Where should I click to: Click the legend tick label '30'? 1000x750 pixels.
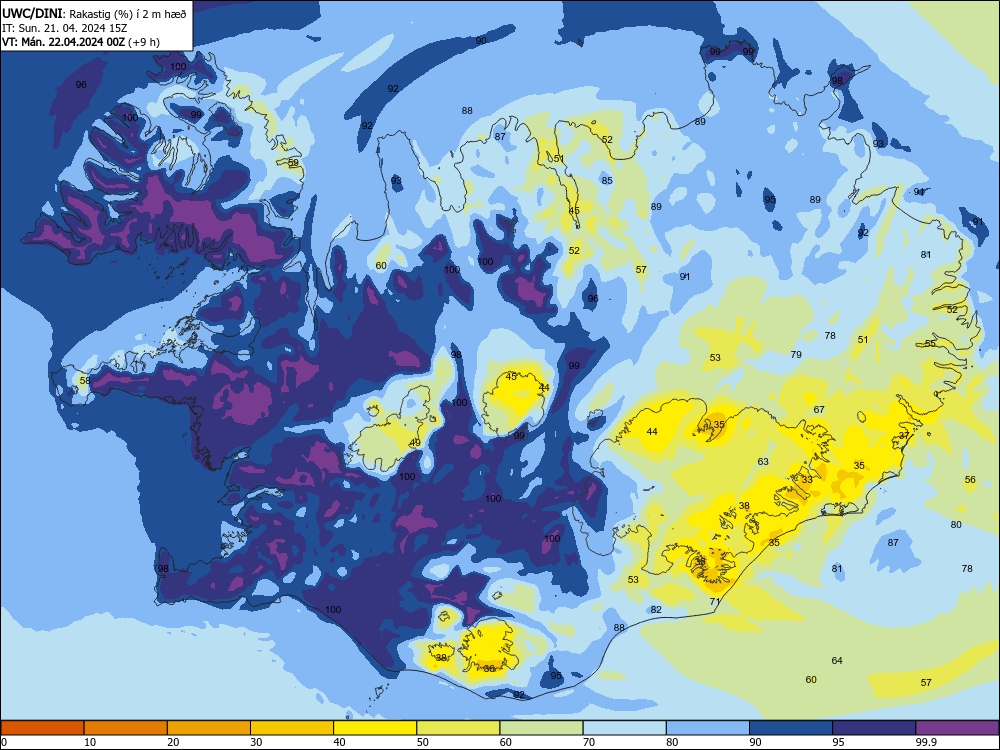[256, 742]
